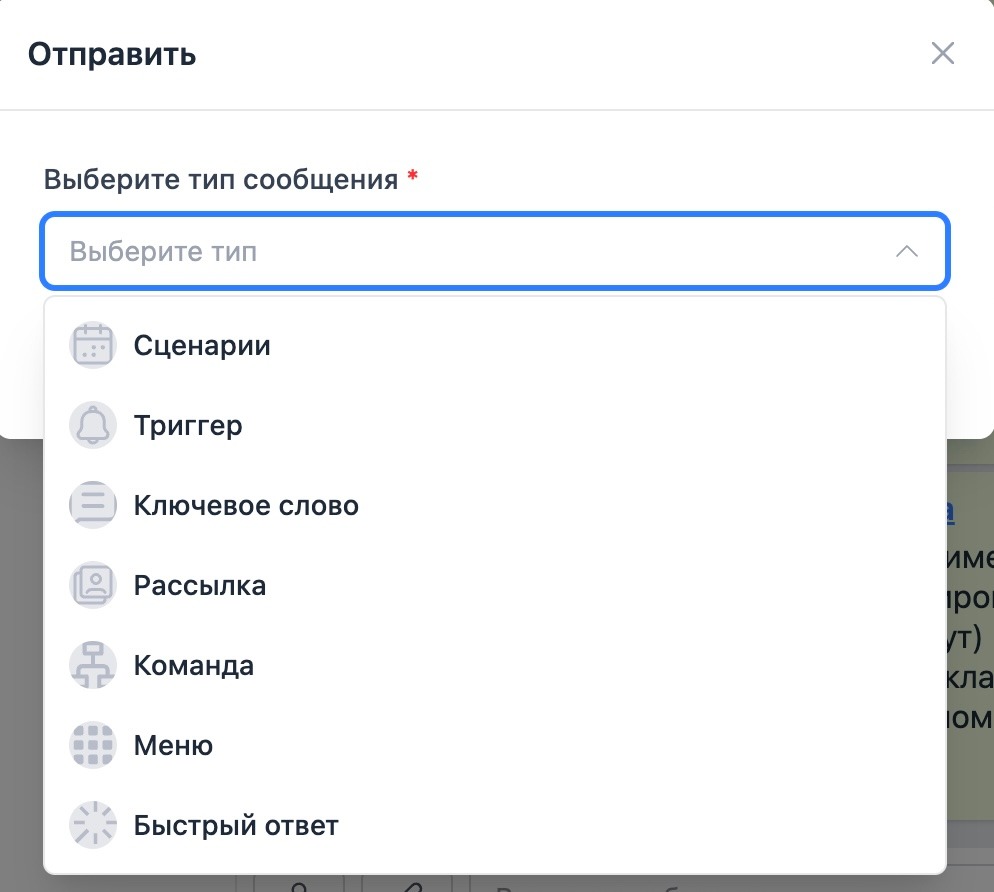Click the Выберите тип combo box field
The image size is (994, 892).
pyautogui.click(x=450, y=251)
